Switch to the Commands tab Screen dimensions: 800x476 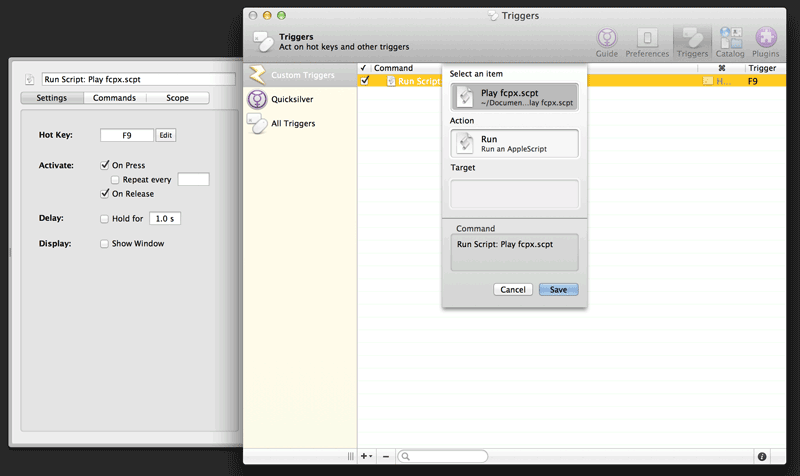(114, 97)
